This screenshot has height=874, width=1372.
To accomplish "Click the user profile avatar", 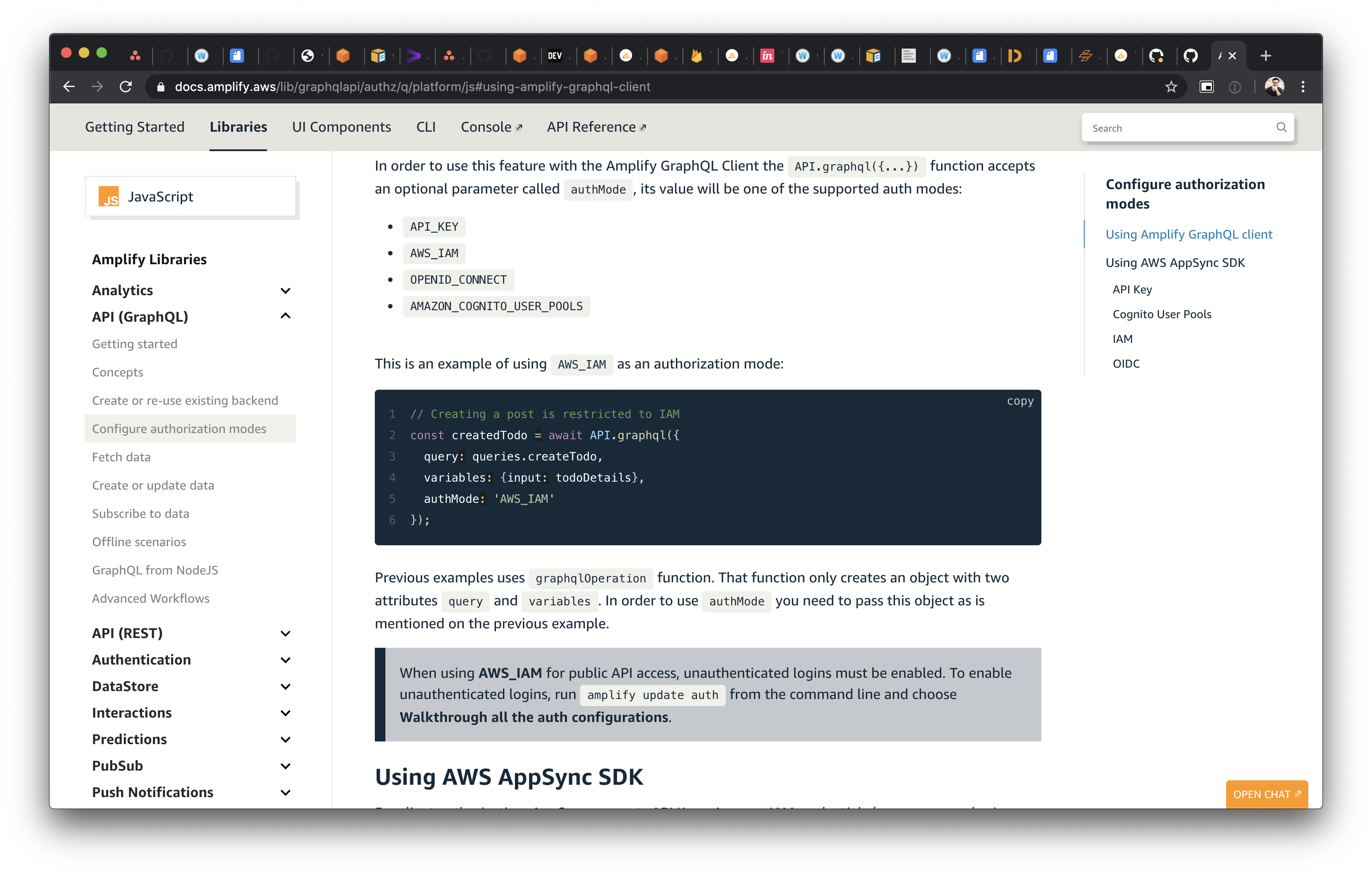I will pos(1274,87).
